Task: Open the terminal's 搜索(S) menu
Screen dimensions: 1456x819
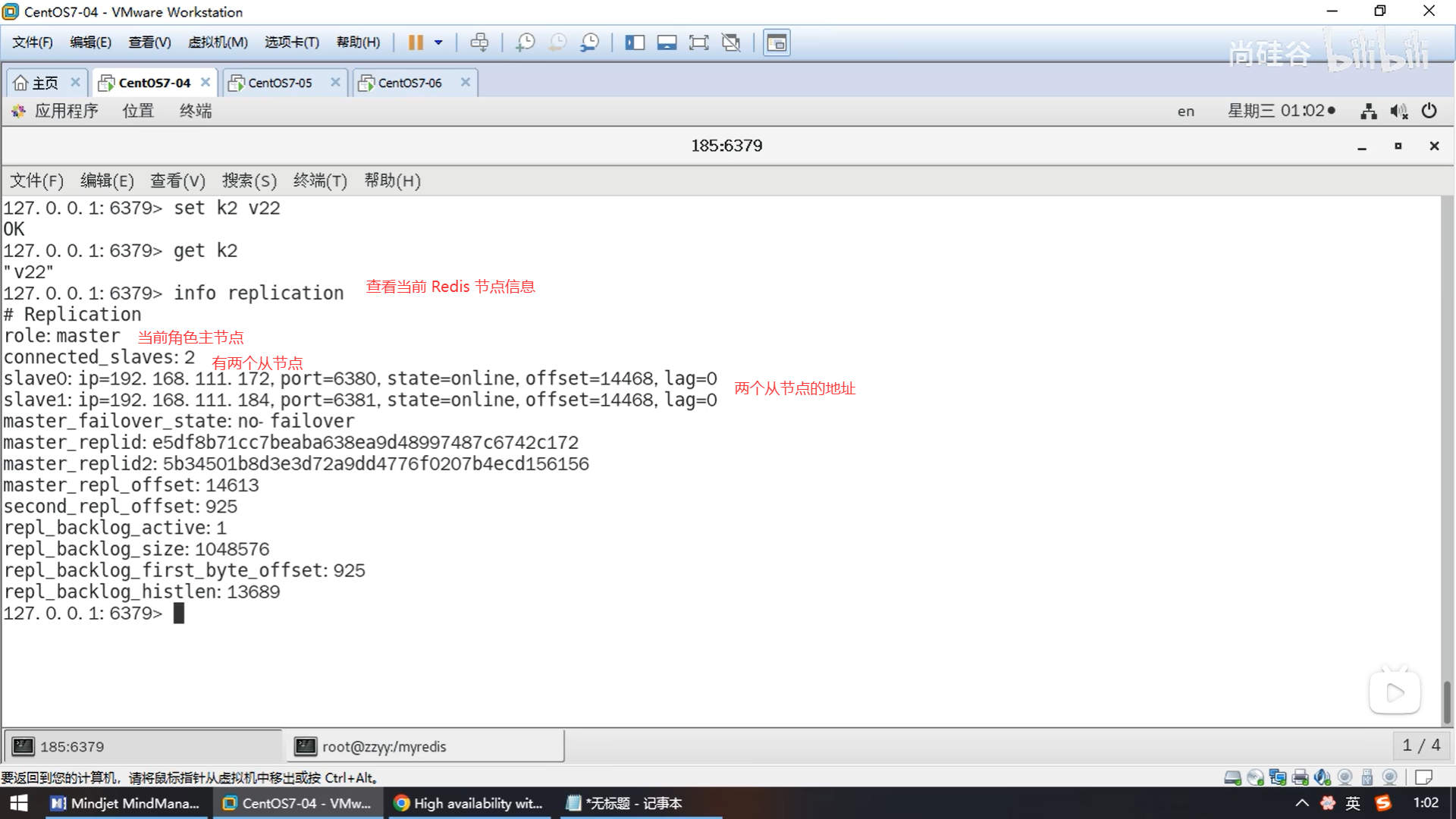Action: click(x=249, y=180)
